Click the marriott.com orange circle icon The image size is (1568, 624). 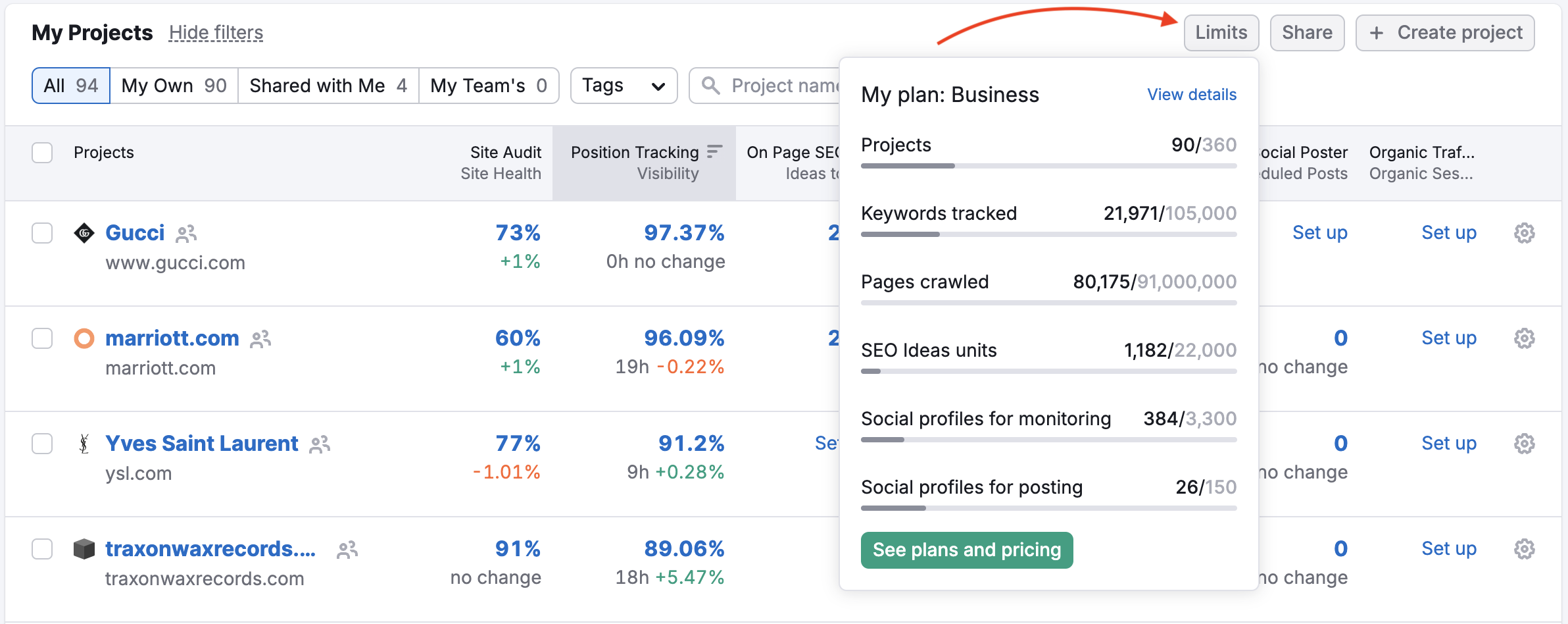coord(84,338)
